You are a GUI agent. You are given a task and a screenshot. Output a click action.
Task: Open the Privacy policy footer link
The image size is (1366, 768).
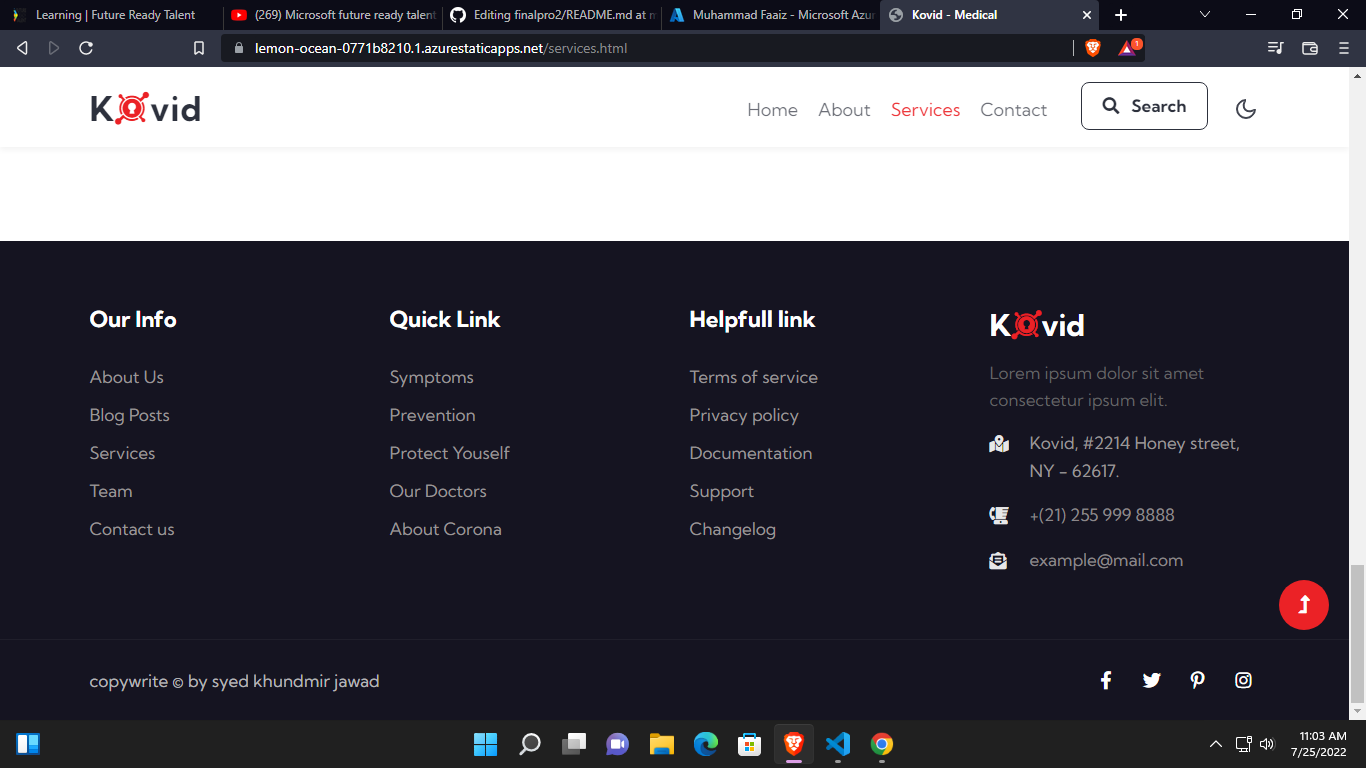point(744,415)
